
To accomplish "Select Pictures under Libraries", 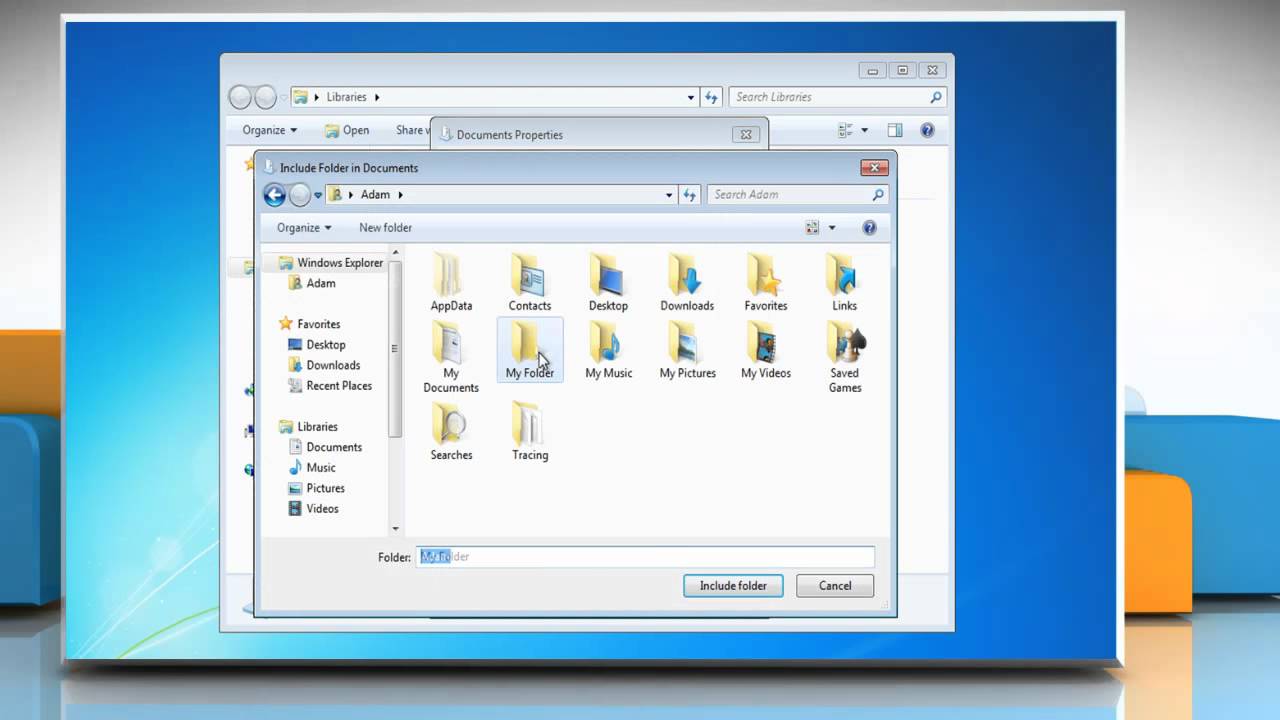I will (317, 488).
